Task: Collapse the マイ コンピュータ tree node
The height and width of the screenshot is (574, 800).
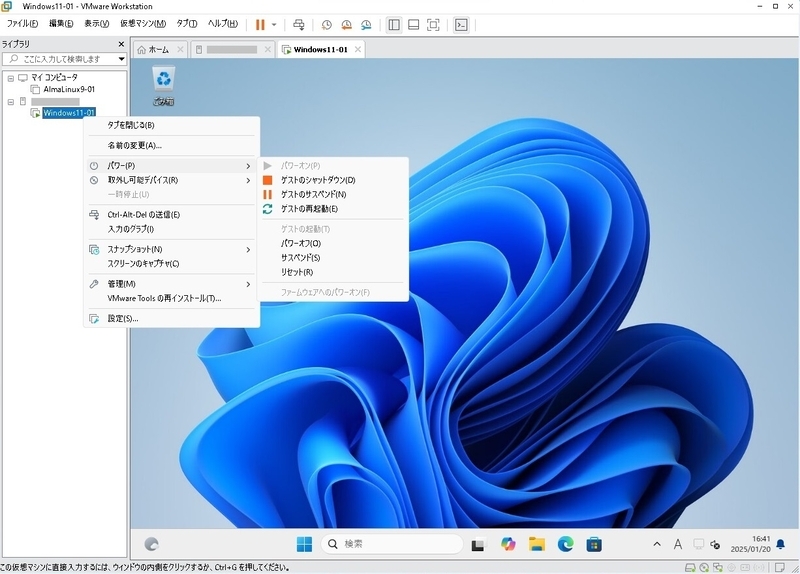Action: point(11,78)
